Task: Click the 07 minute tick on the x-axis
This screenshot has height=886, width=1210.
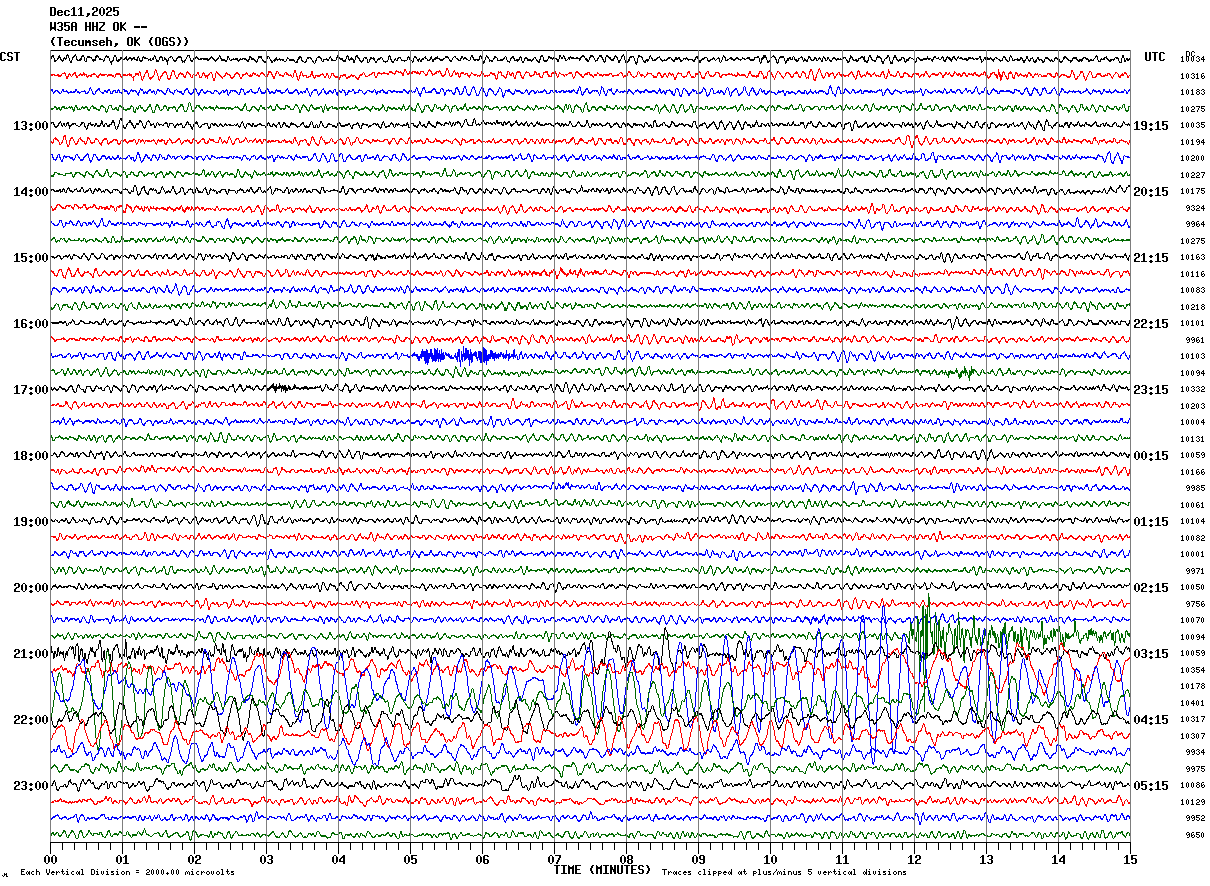Action: pos(554,859)
